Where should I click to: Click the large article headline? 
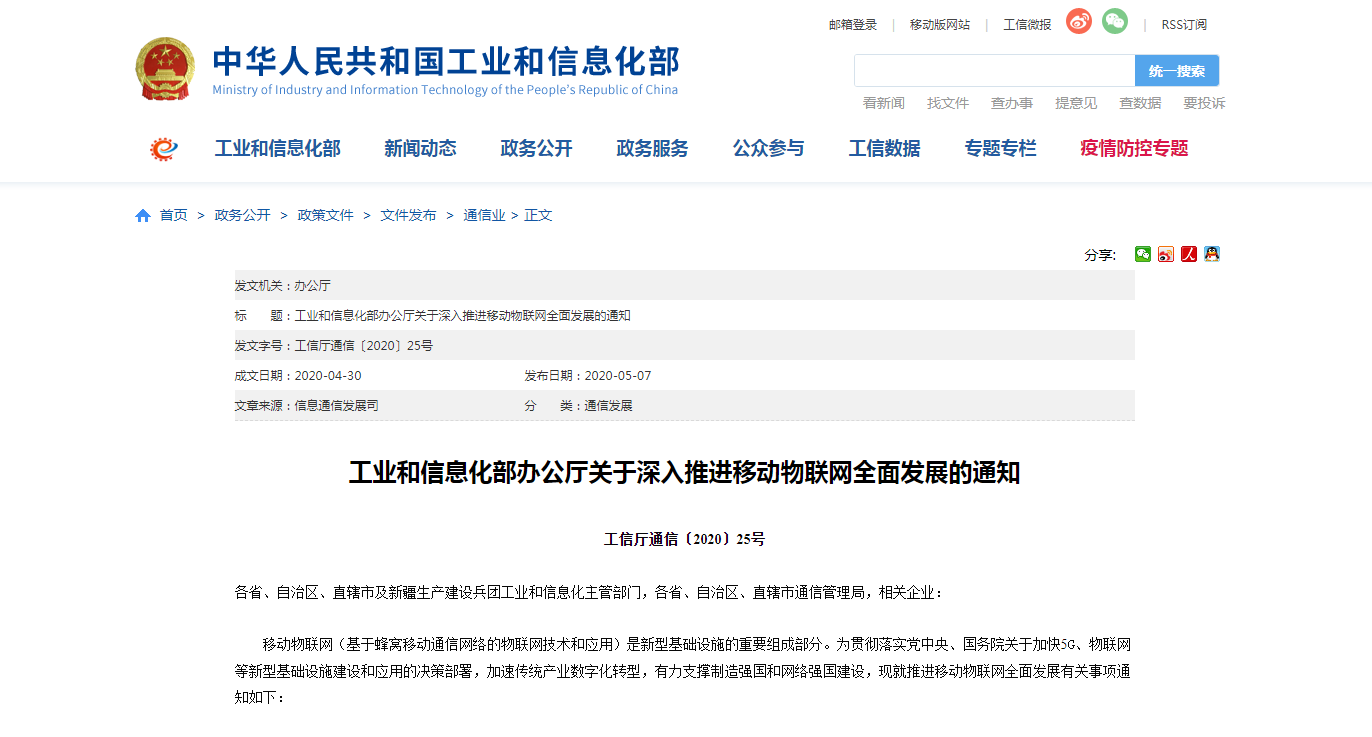(x=685, y=473)
